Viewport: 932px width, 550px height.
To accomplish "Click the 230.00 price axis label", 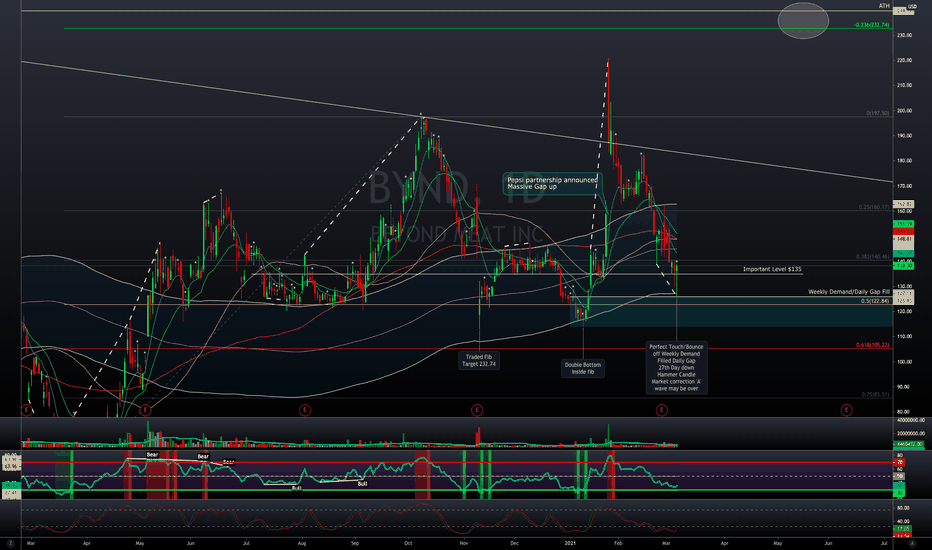I will [904, 35].
